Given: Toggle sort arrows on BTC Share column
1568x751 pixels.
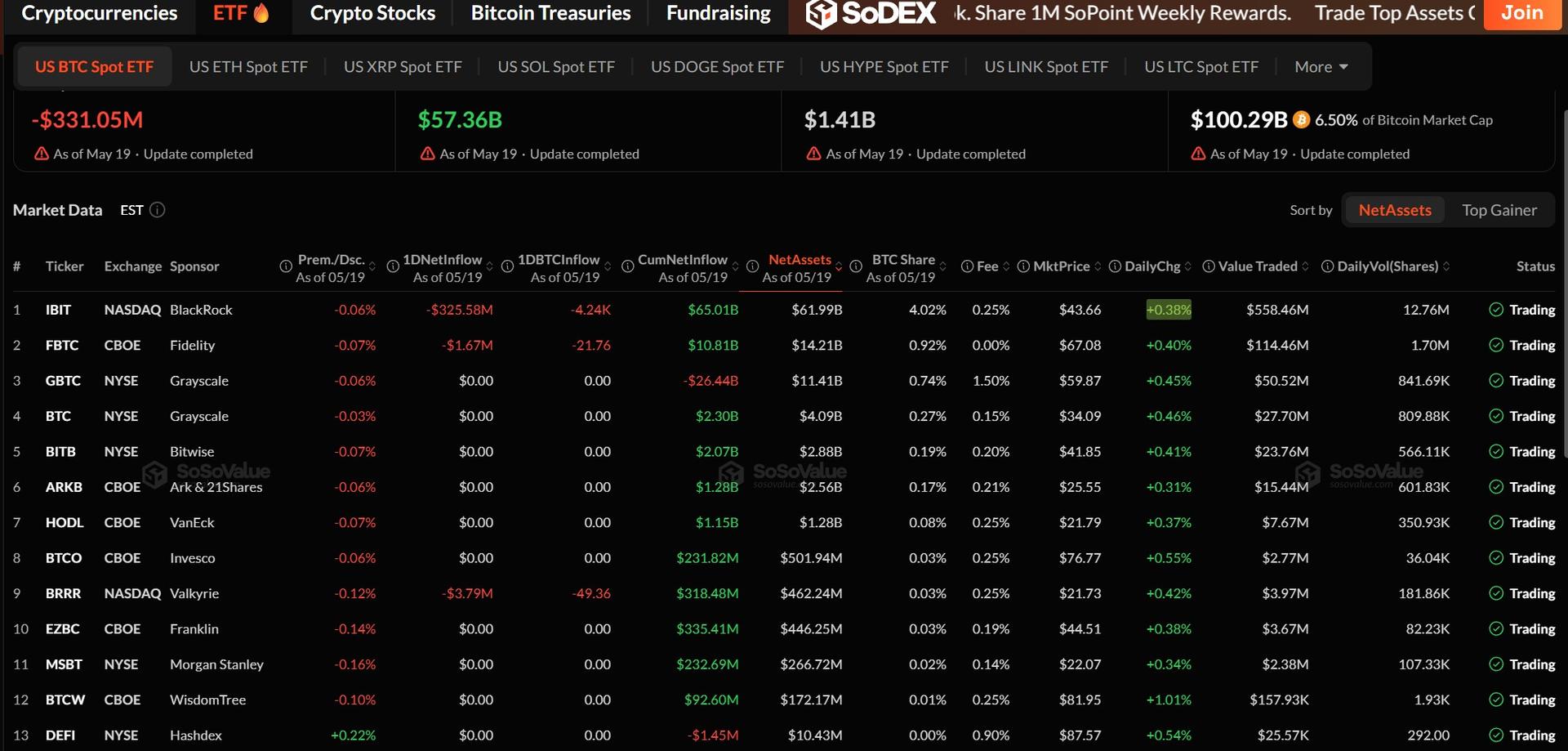Looking at the screenshot, I should click(x=943, y=266).
